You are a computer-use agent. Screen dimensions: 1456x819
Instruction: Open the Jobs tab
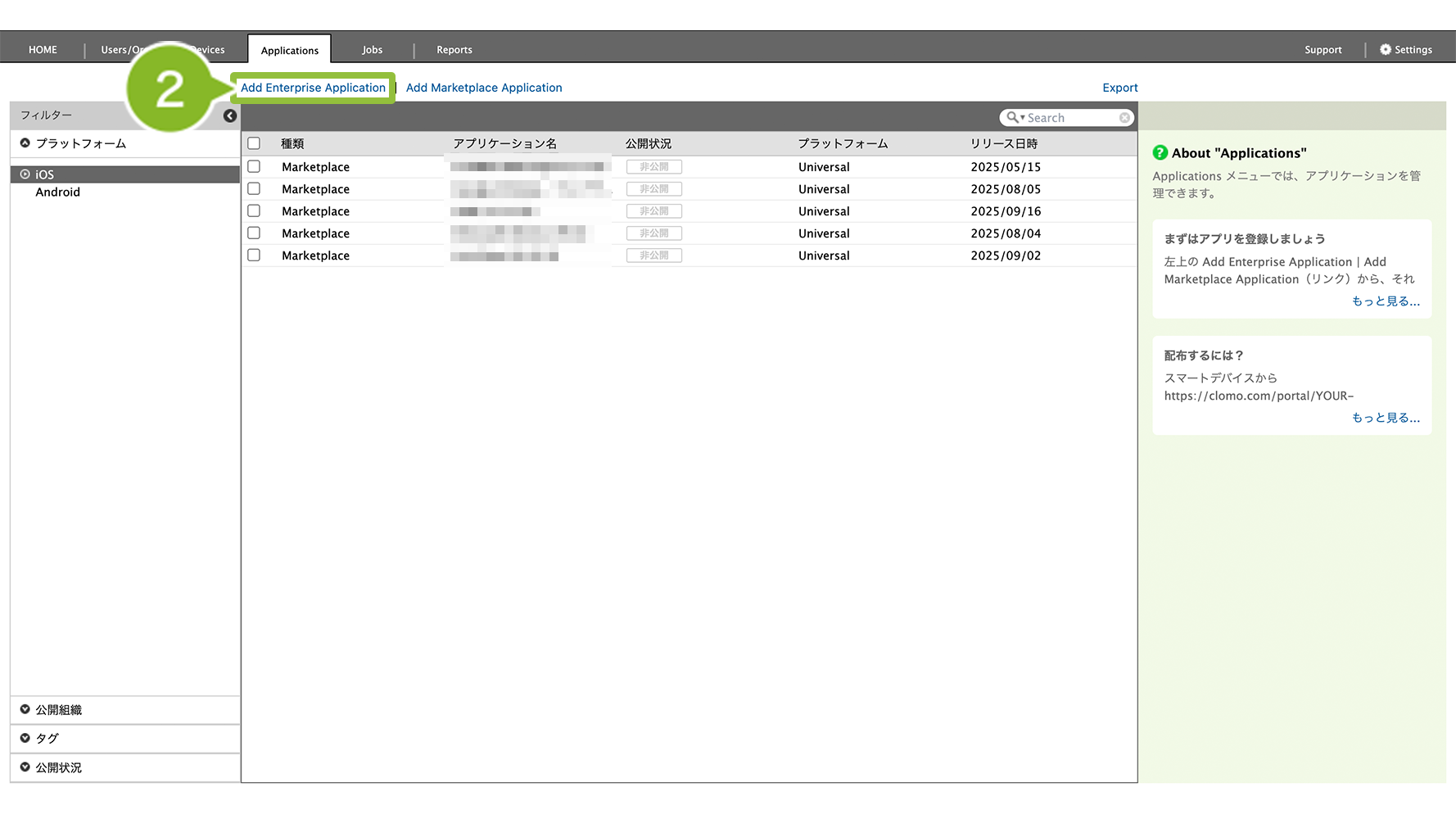(x=373, y=50)
